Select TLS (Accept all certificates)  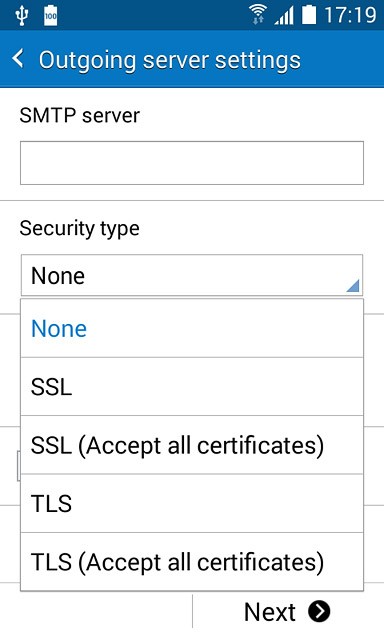coord(192,562)
